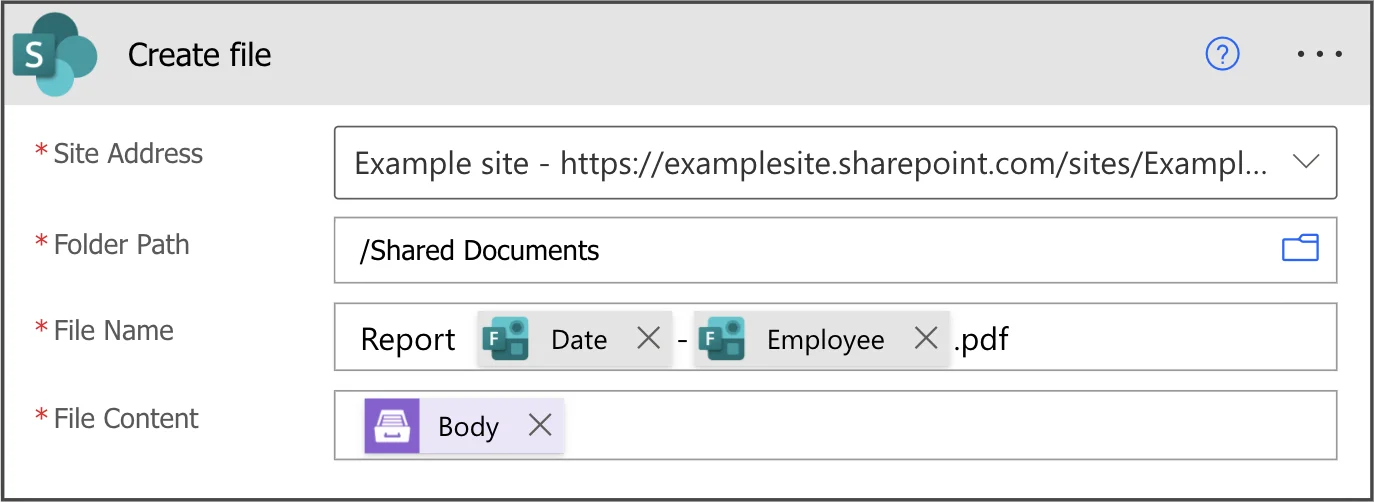
Task: Click the Forms icon on Employee token
Action: [x=722, y=339]
